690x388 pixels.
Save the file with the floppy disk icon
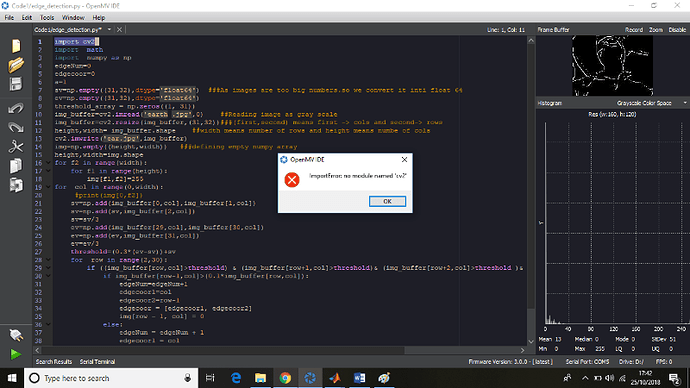(x=16, y=84)
